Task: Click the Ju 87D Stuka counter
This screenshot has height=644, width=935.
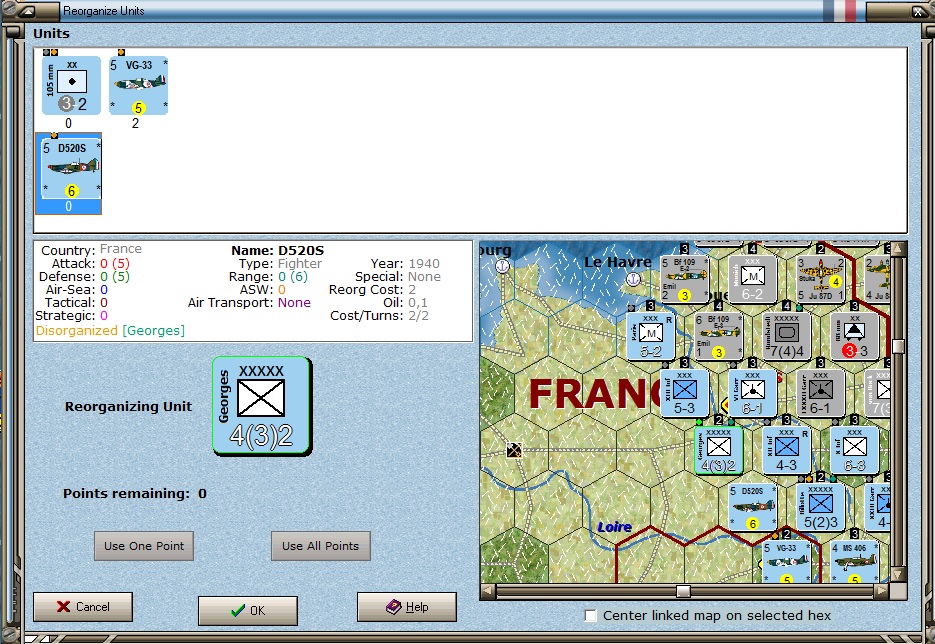Action: coord(821,279)
